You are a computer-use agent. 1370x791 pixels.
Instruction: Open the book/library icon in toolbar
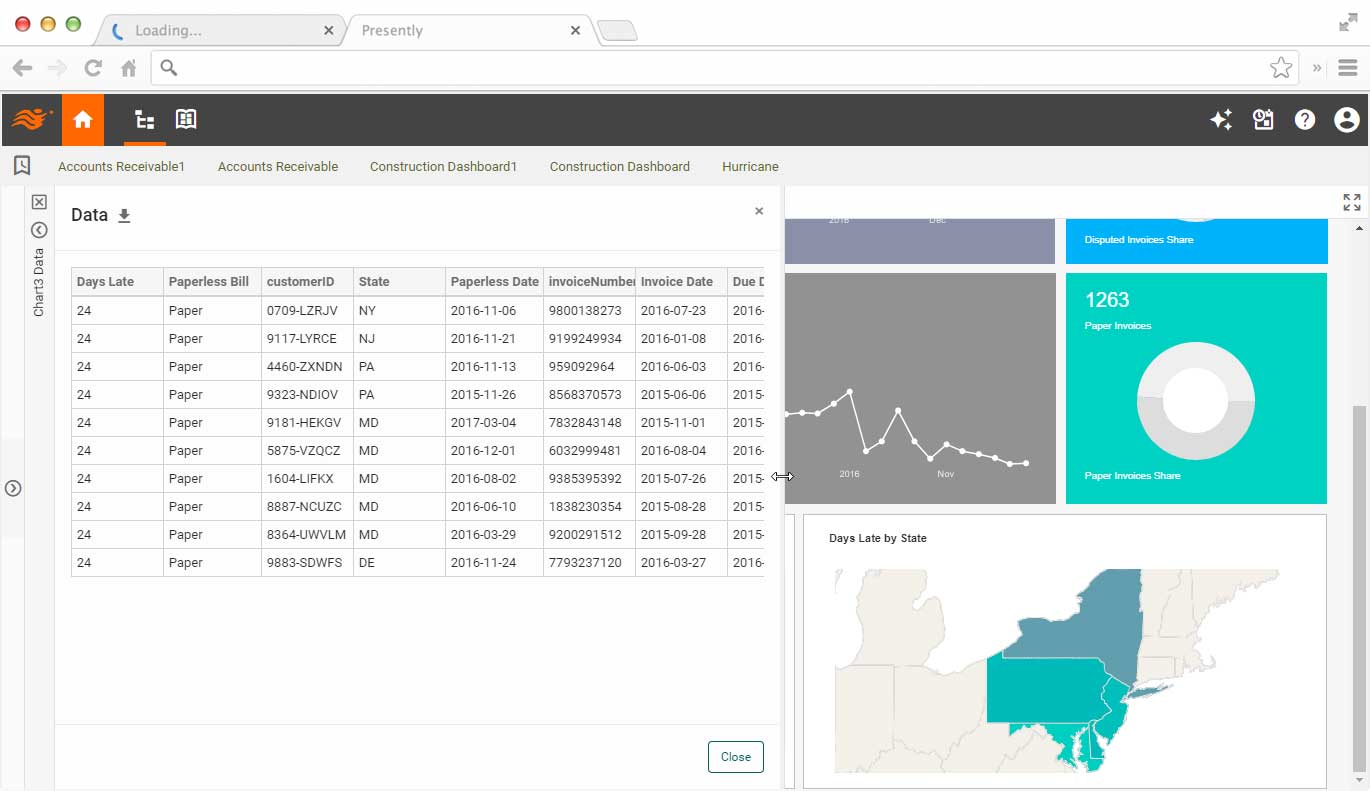(186, 119)
